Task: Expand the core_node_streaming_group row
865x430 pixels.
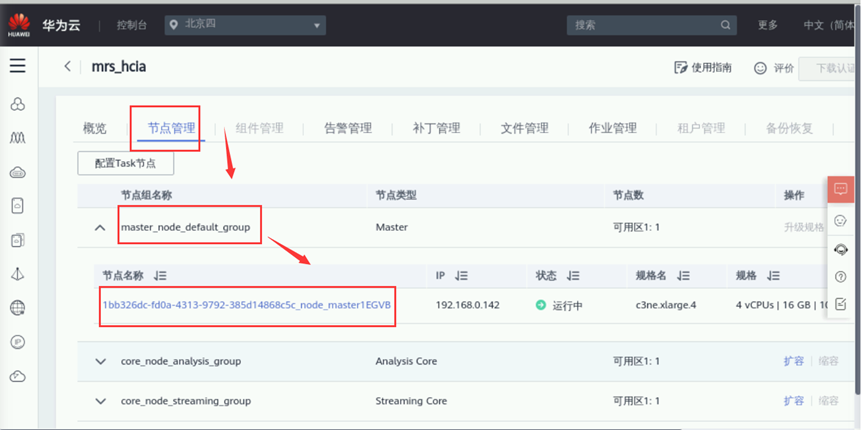Action: pos(100,401)
